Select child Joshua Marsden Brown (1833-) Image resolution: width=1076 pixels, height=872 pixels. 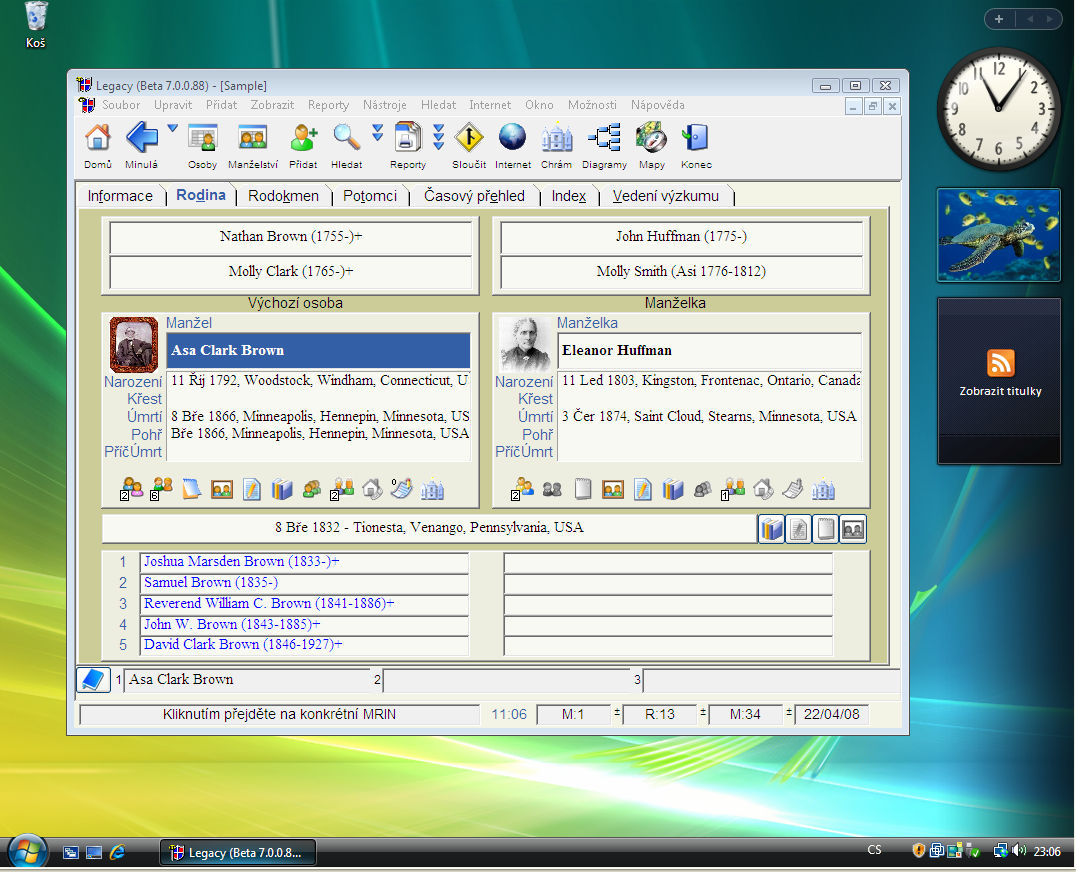(304, 562)
